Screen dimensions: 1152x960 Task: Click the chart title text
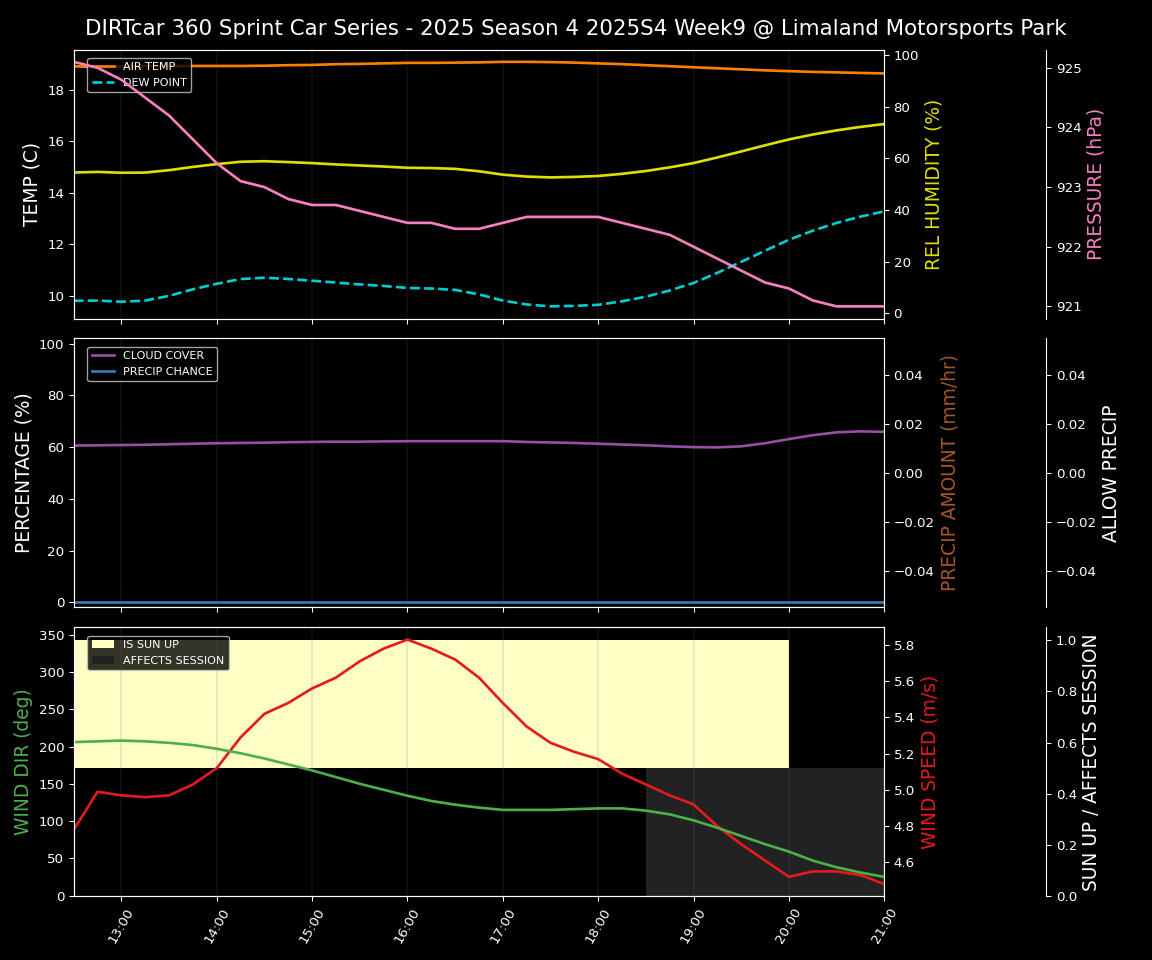click(x=575, y=28)
